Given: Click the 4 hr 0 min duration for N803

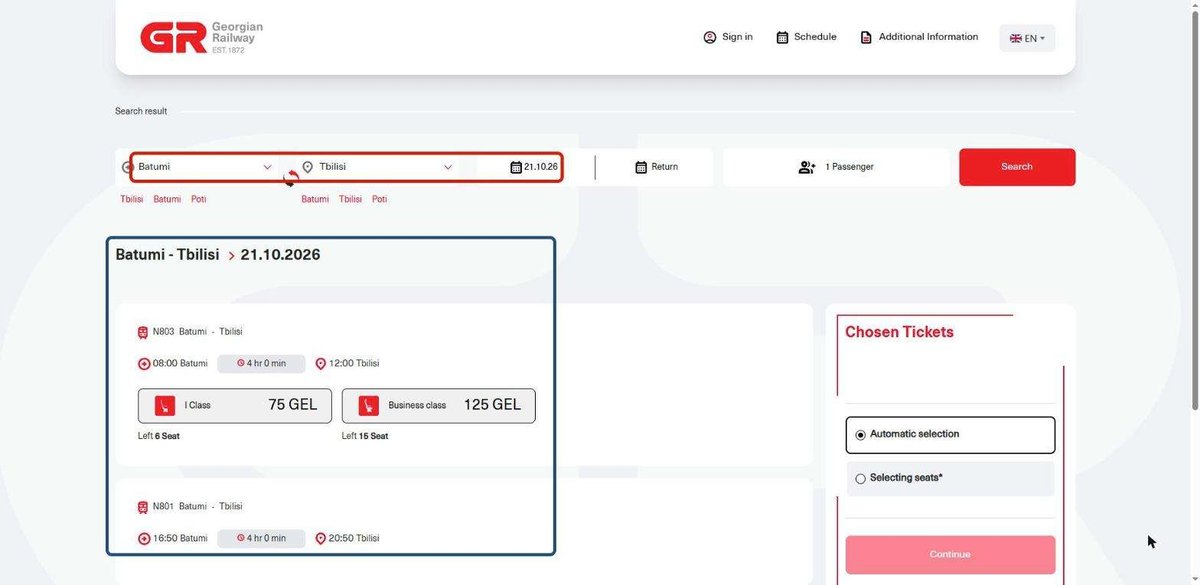Looking at the screenshot, I should click(261, 364).
